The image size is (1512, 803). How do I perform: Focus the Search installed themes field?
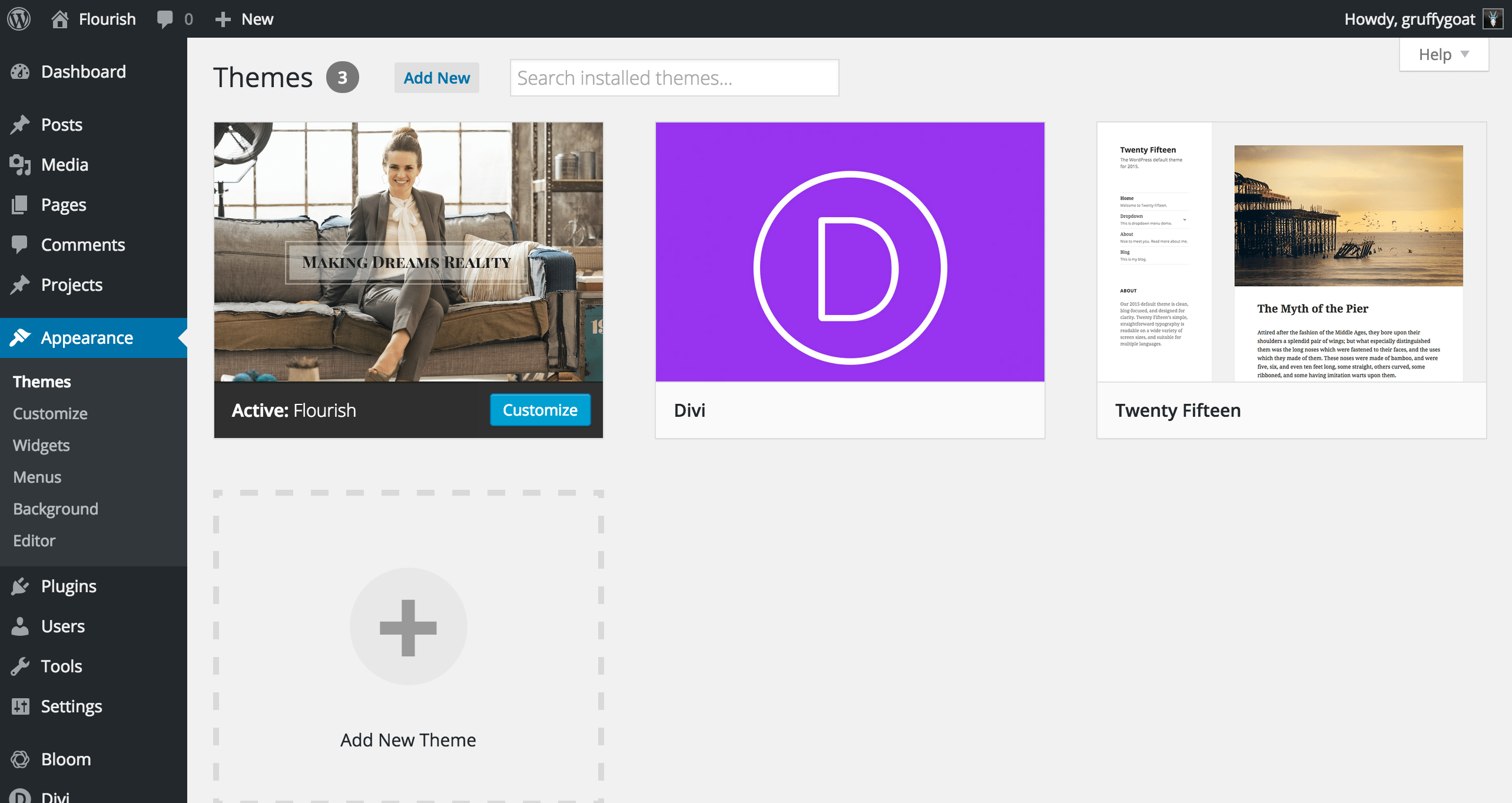[x=675, y=78]
